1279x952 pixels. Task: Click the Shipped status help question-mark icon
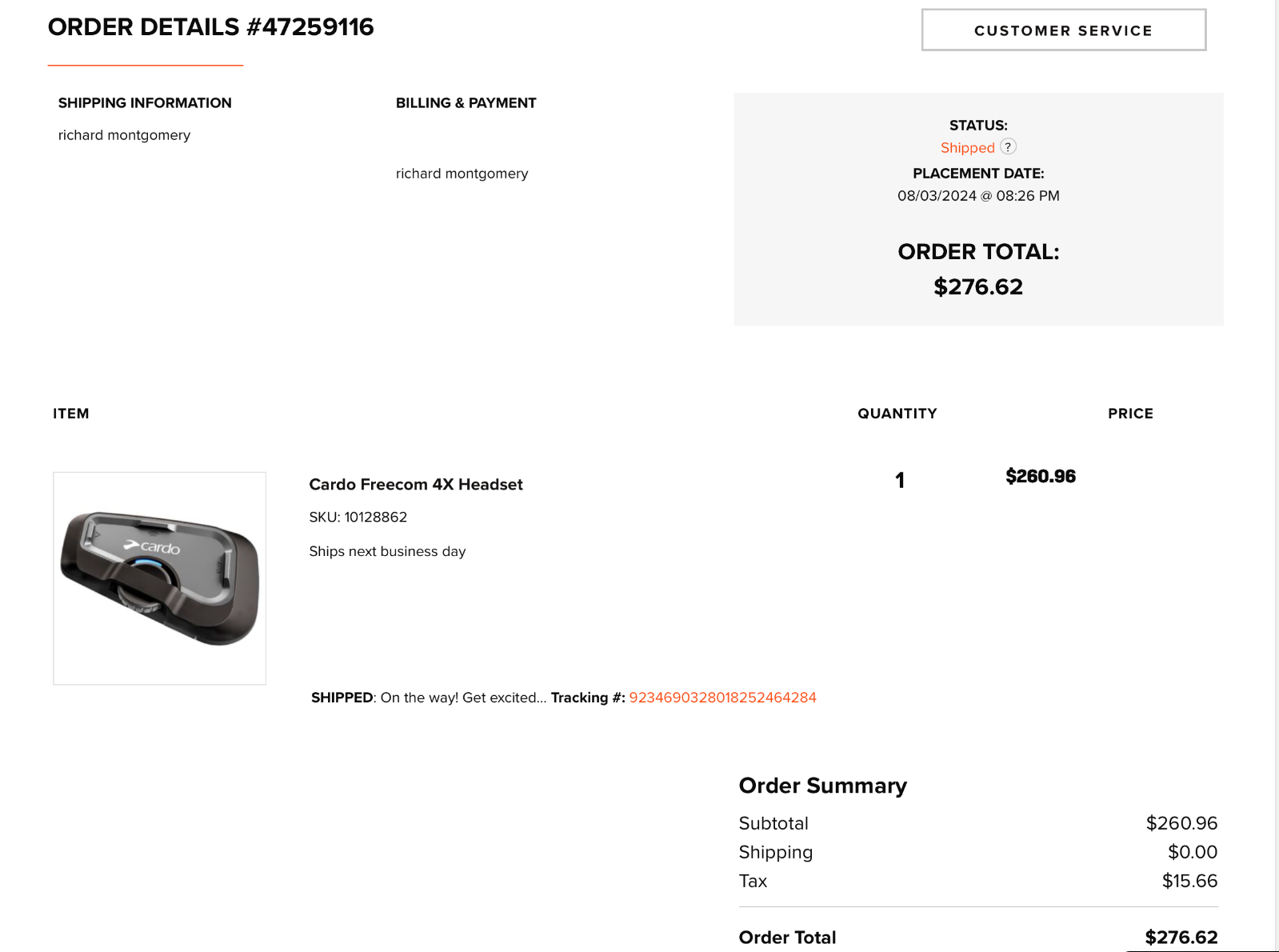[x=1008, y=146]
